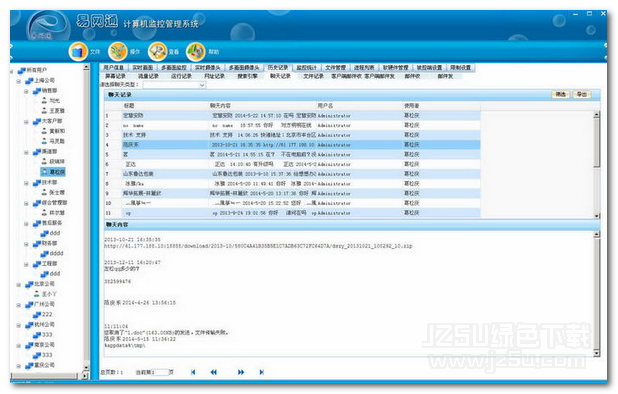Open the 网址记录 sub-tab
The height and width of the screenshot is (394, 618).
(214, 76)
